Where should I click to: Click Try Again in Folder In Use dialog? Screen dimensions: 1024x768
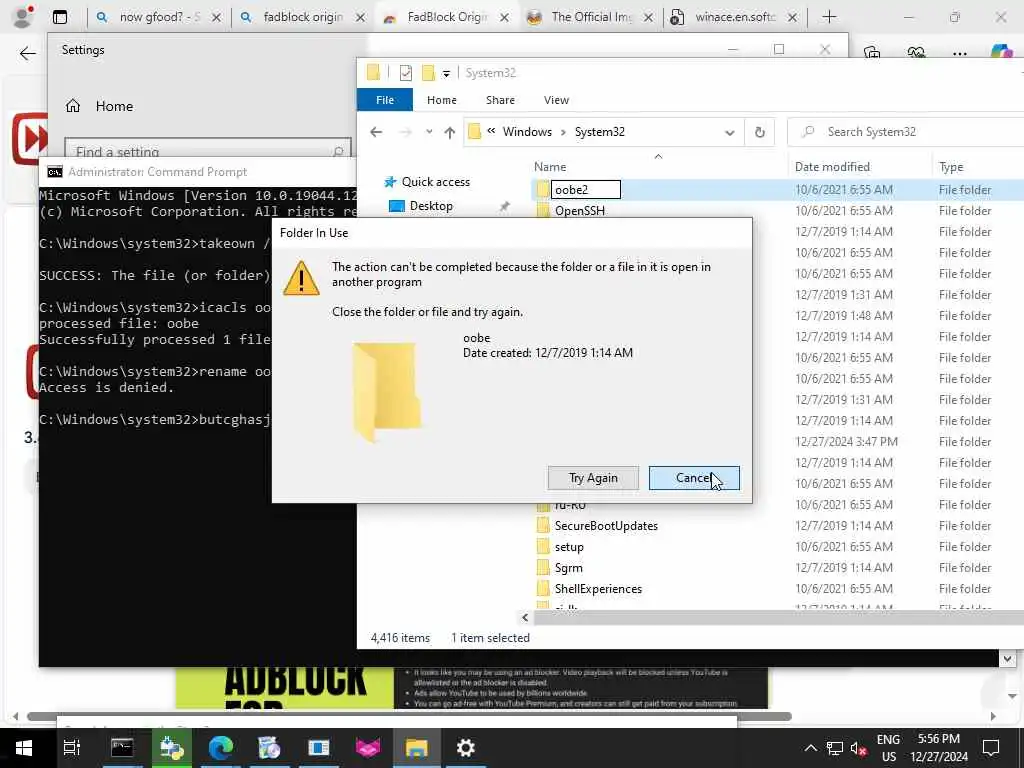593,478
